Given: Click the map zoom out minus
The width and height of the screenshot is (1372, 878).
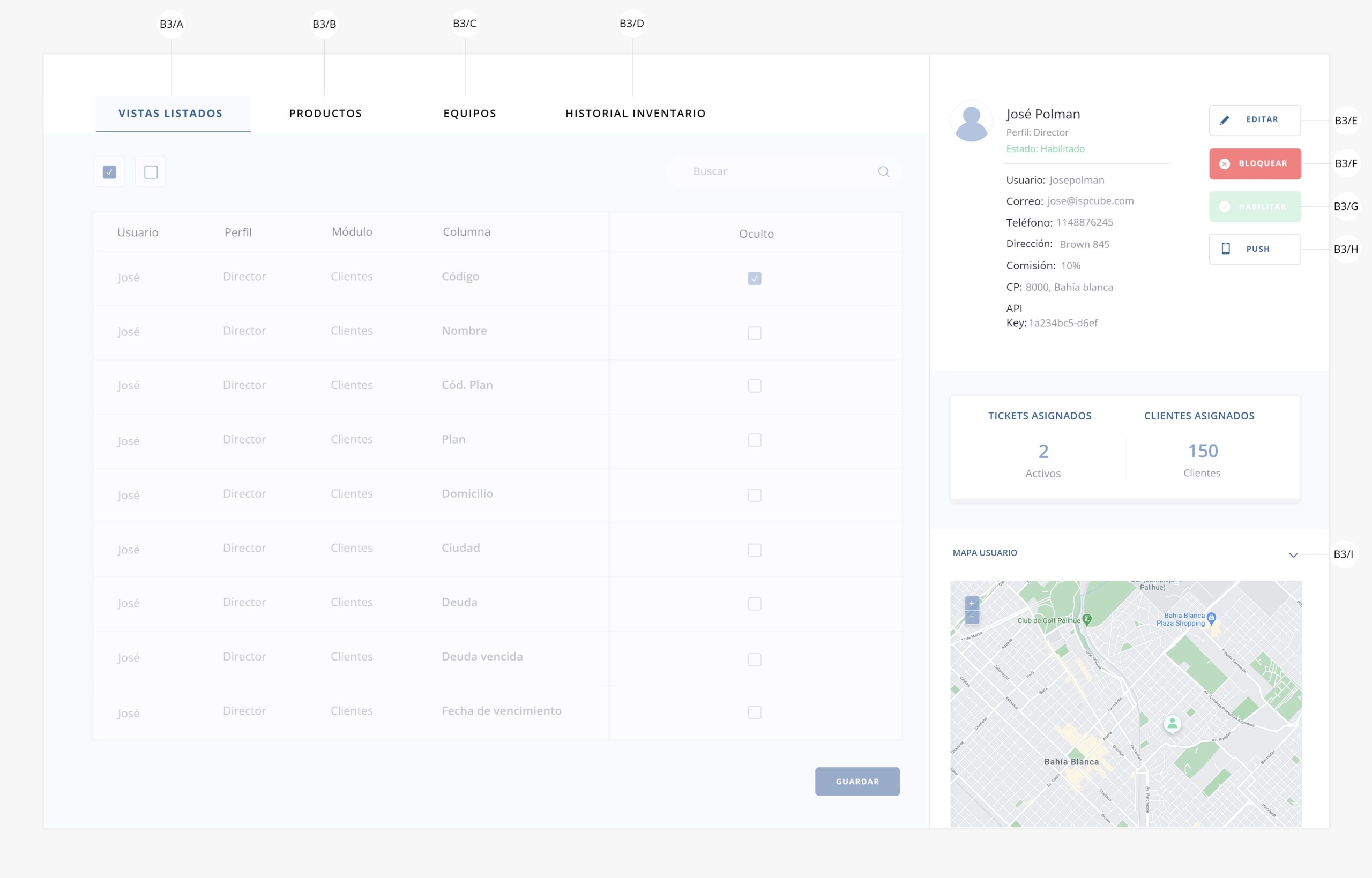Looking at the screenshot, I should click(972, 617).
